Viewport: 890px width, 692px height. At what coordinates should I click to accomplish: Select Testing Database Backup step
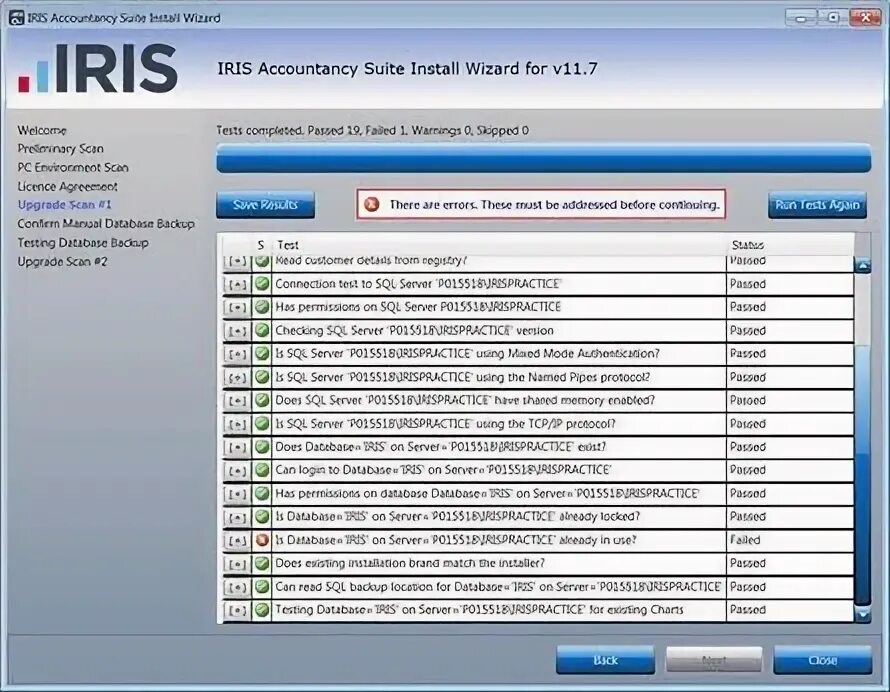pyautogui.click(x=83, y=242)
